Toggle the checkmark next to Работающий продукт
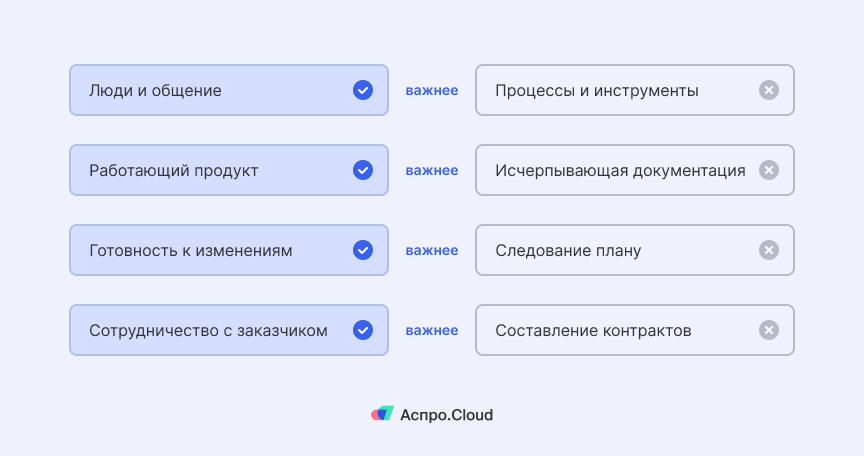864x456 pixels. 363,170
